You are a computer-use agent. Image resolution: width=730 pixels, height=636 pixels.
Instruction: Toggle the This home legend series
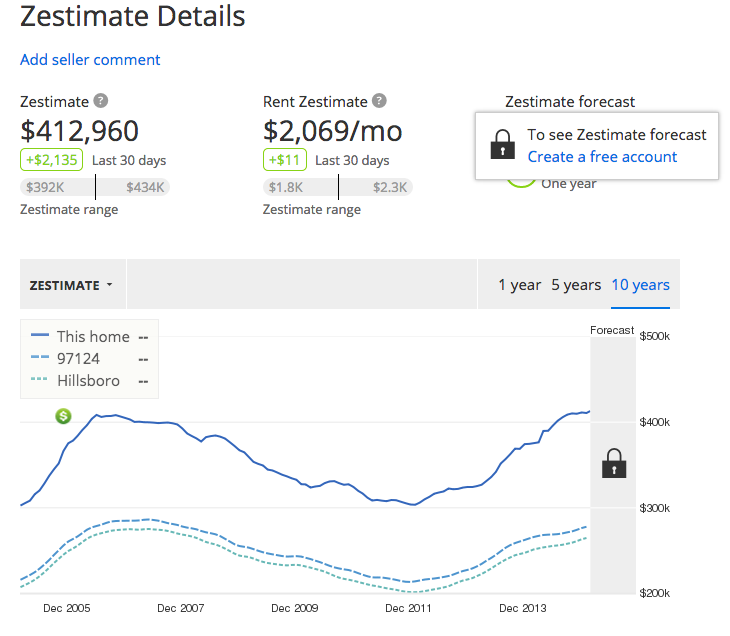pyautogui.click(x=92, y=336)
